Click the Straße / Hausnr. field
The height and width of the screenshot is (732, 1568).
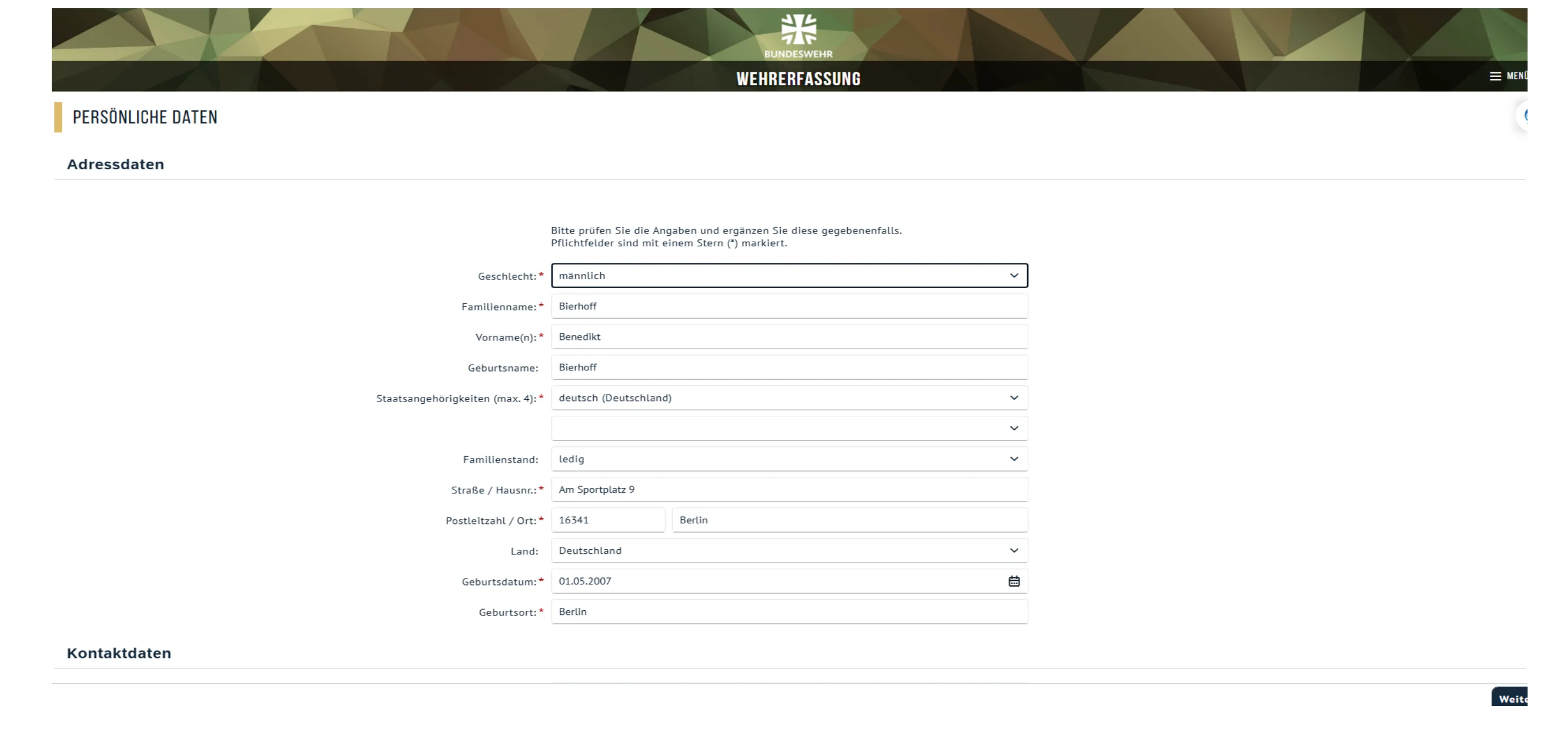[x=789, y=490]
